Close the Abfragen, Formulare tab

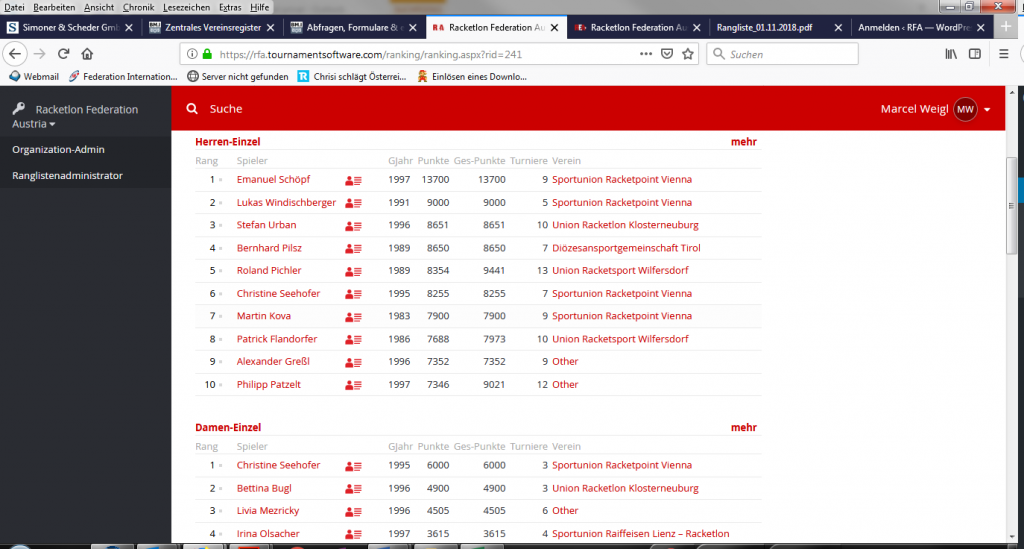[413, 27]
